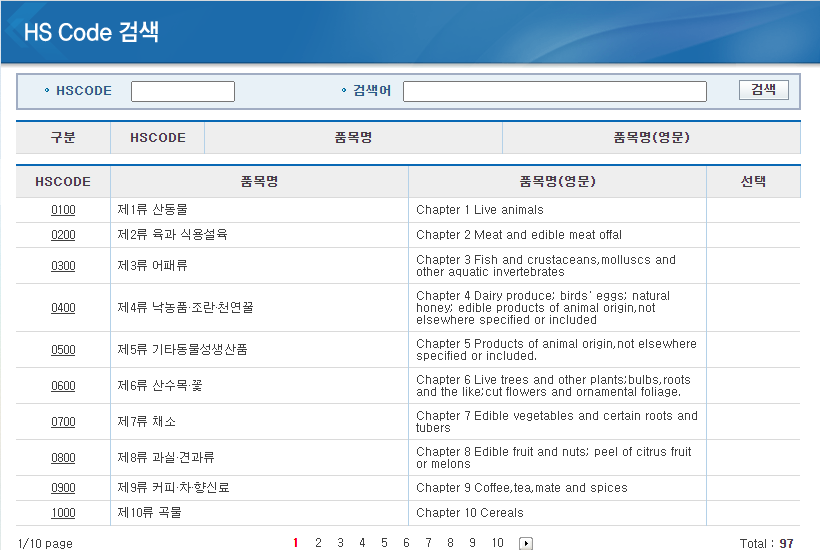Click the text 제9류 커피·차·향신료
The width and height of the screenshot is (820, 550).
point(173,487)
